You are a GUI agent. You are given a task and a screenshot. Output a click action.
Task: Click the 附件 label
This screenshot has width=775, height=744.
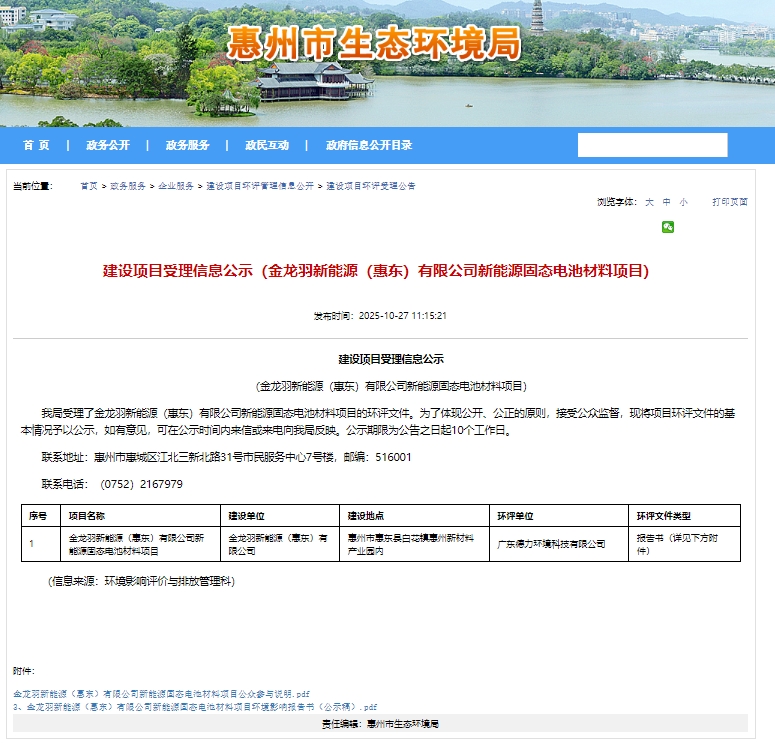pos(24,671)
